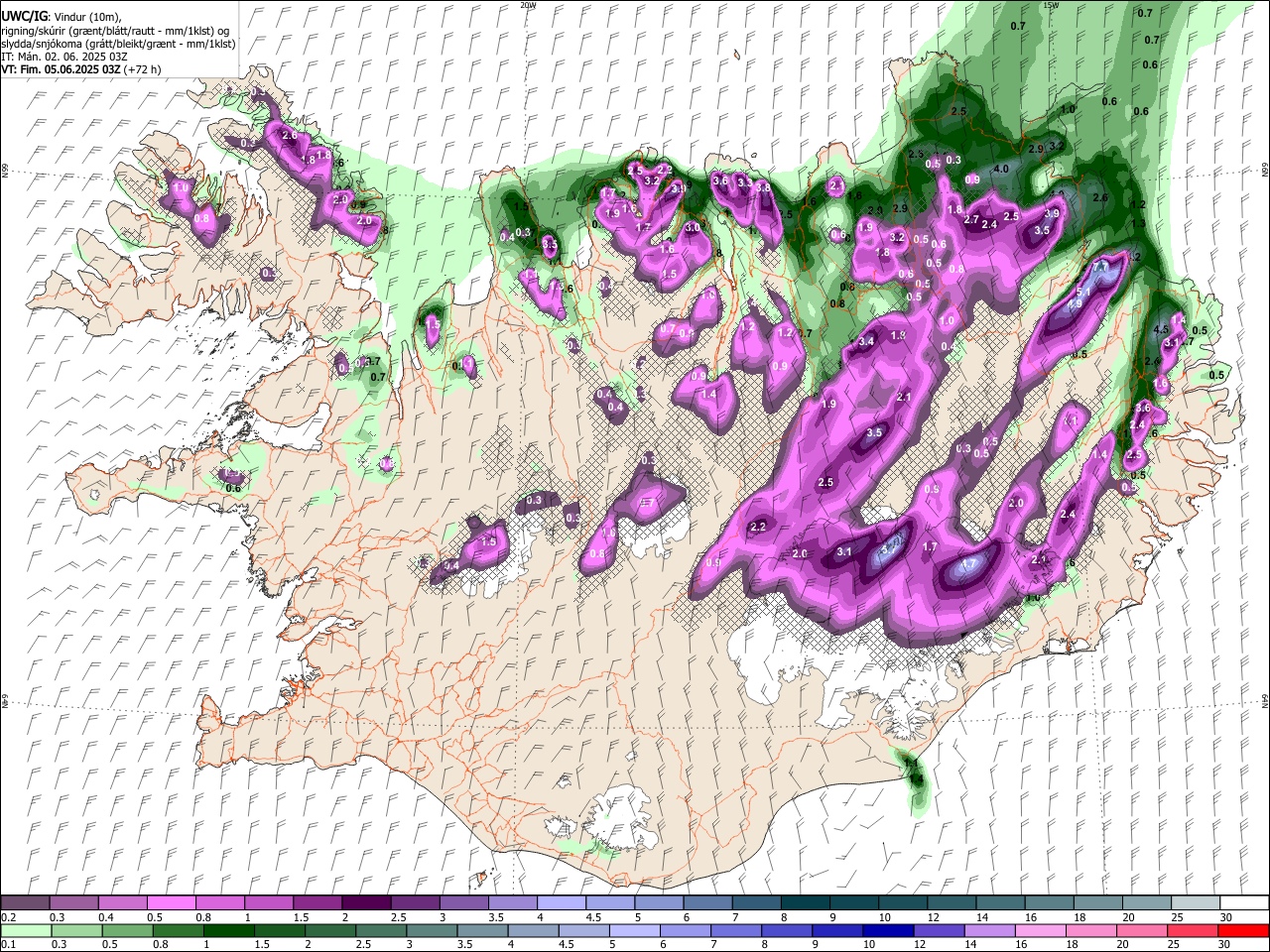Screen dimensions: 1270x952
Task: Click the light pink 16 rain legend swatch
Action: pyautogui.click(x=1041, y=930)
